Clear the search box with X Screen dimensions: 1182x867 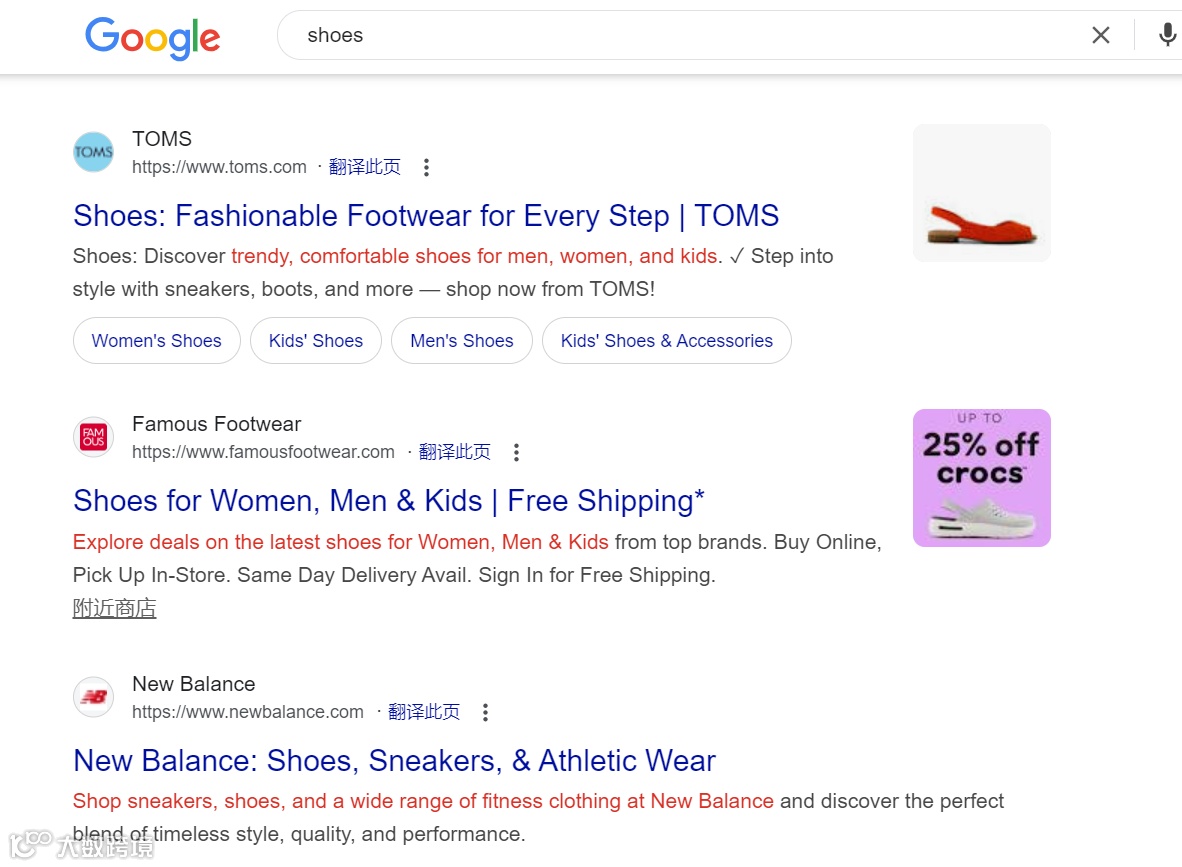point(1100,36)
